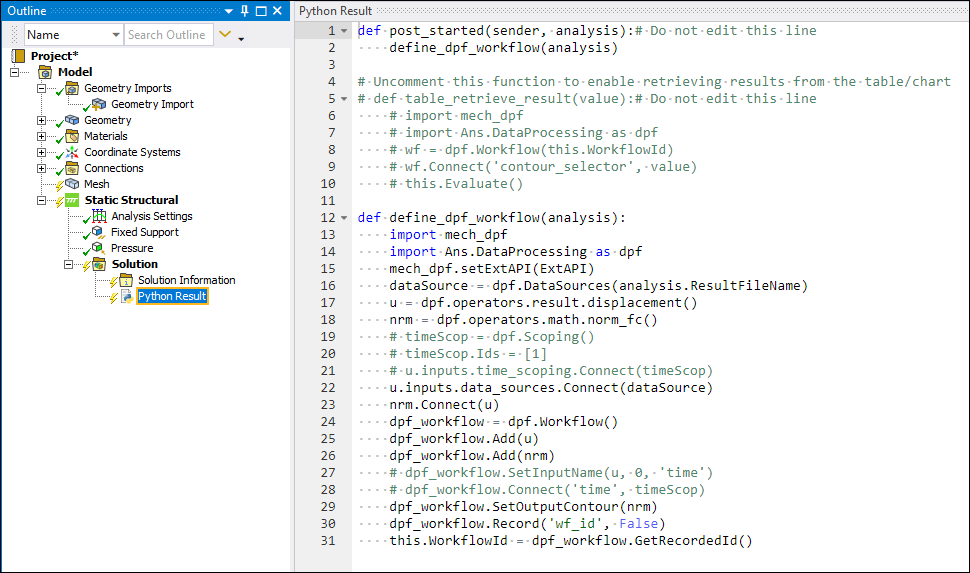Open the small black arrow menu beside search
This screenshot has height=573, width=970.
pyautogui.click(x=241, y=39)
